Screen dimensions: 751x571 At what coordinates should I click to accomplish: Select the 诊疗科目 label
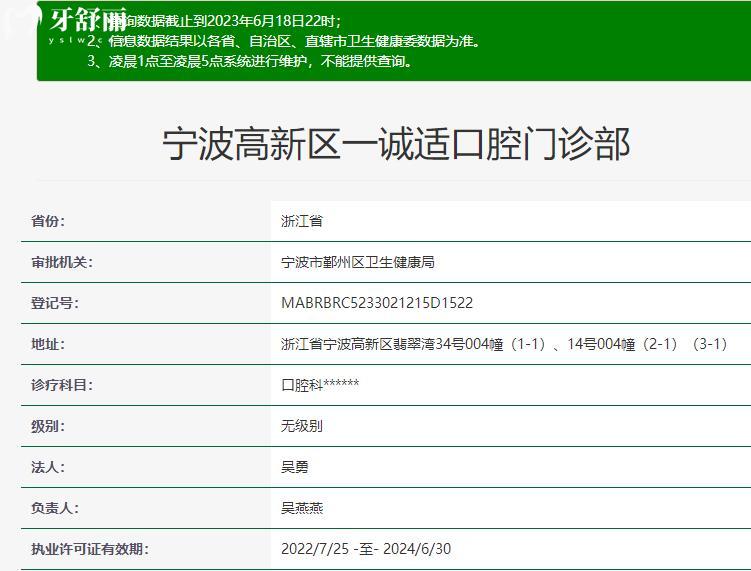click(x=62, y=385)
